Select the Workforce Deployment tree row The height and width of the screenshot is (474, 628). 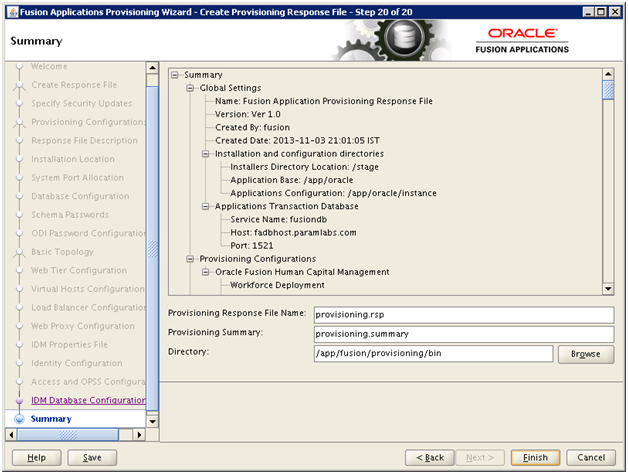point(277,285)
